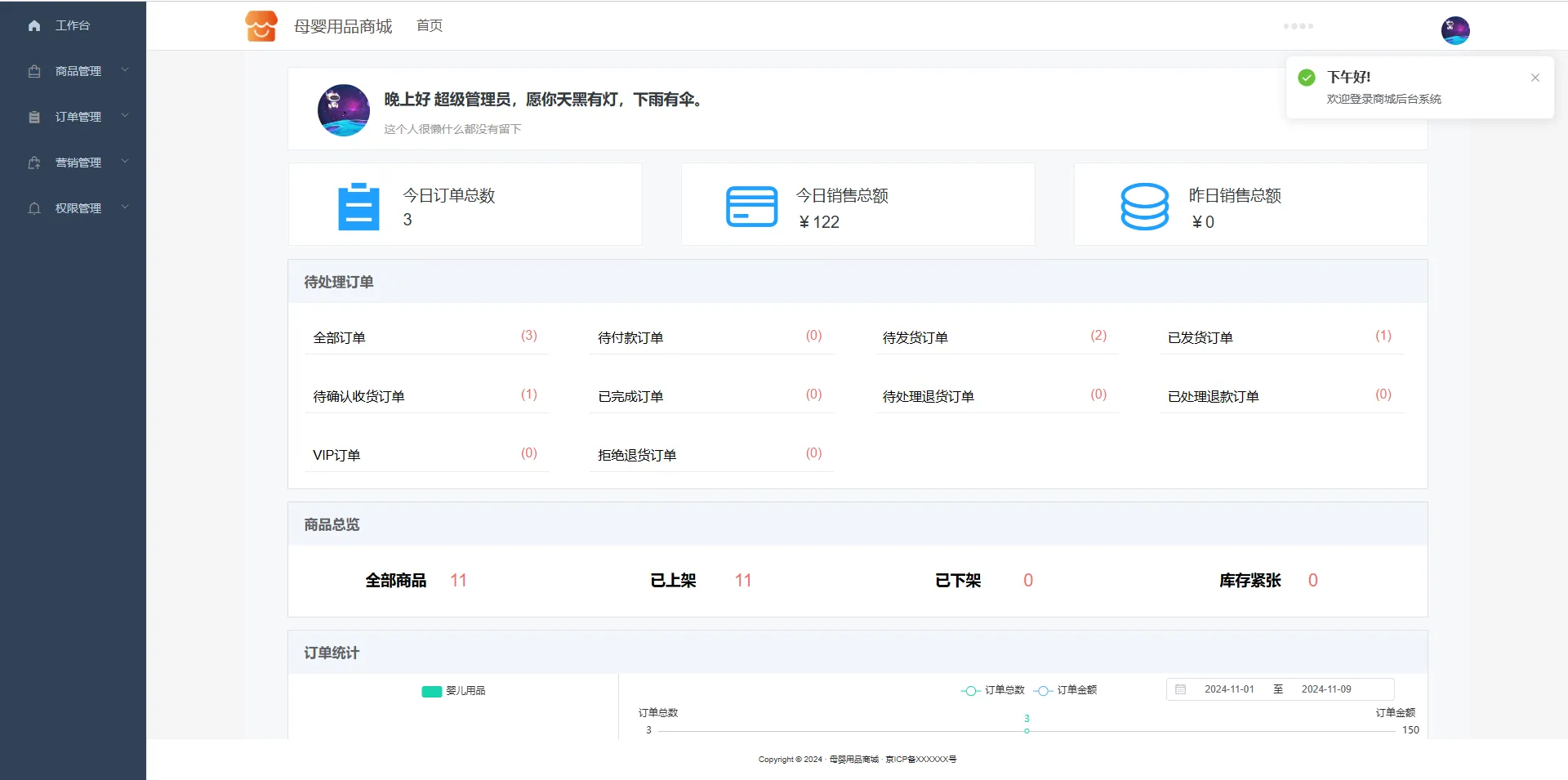Screen dimensions: 1568x780
Task: Click the calendar icon in date range picker
Action: click(1180, 689)
